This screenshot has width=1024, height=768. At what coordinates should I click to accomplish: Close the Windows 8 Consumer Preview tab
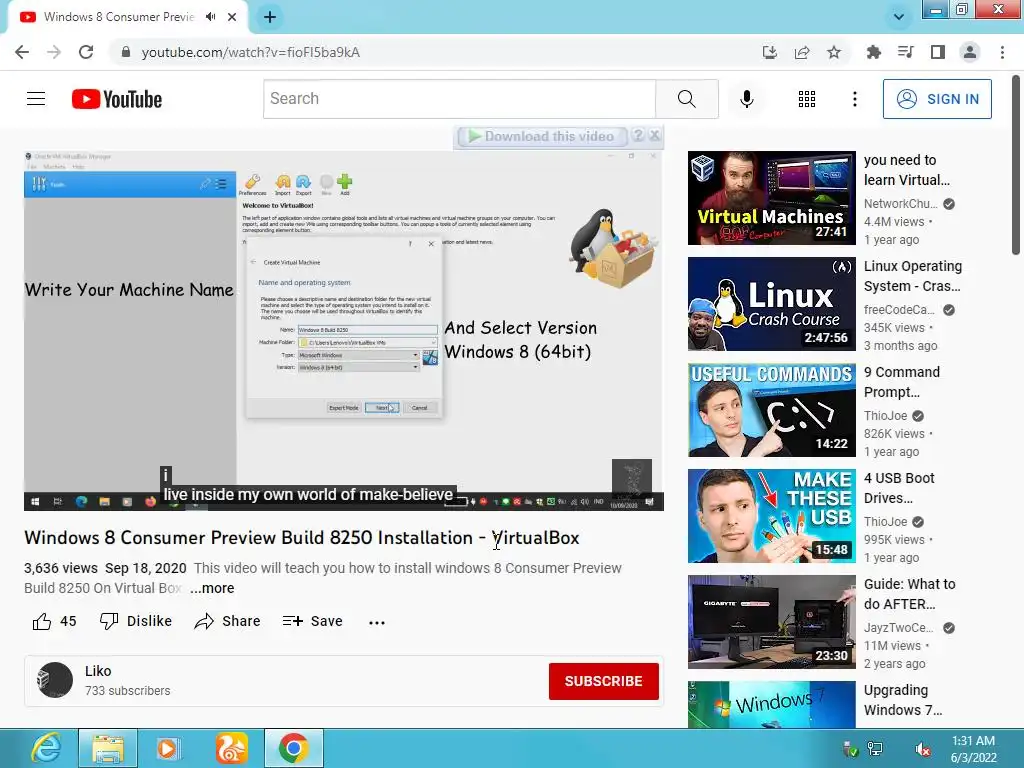point(232,17)
